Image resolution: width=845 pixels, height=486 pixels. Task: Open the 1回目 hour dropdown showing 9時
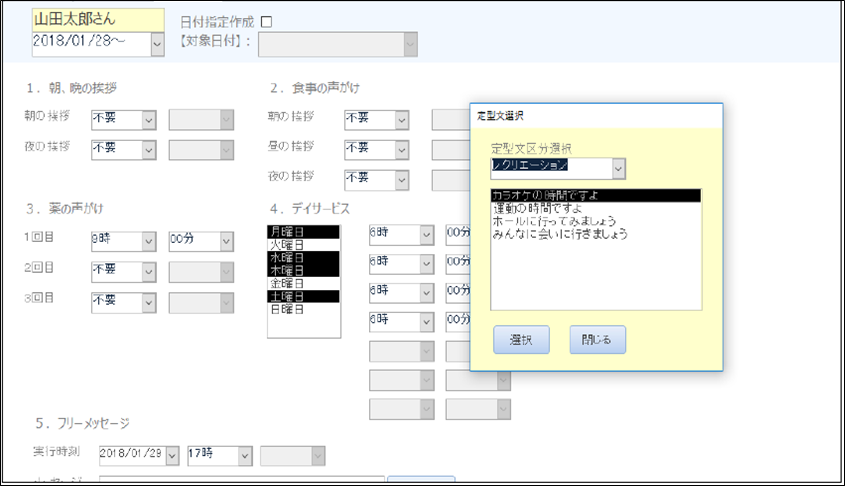[x=148, y=241]
